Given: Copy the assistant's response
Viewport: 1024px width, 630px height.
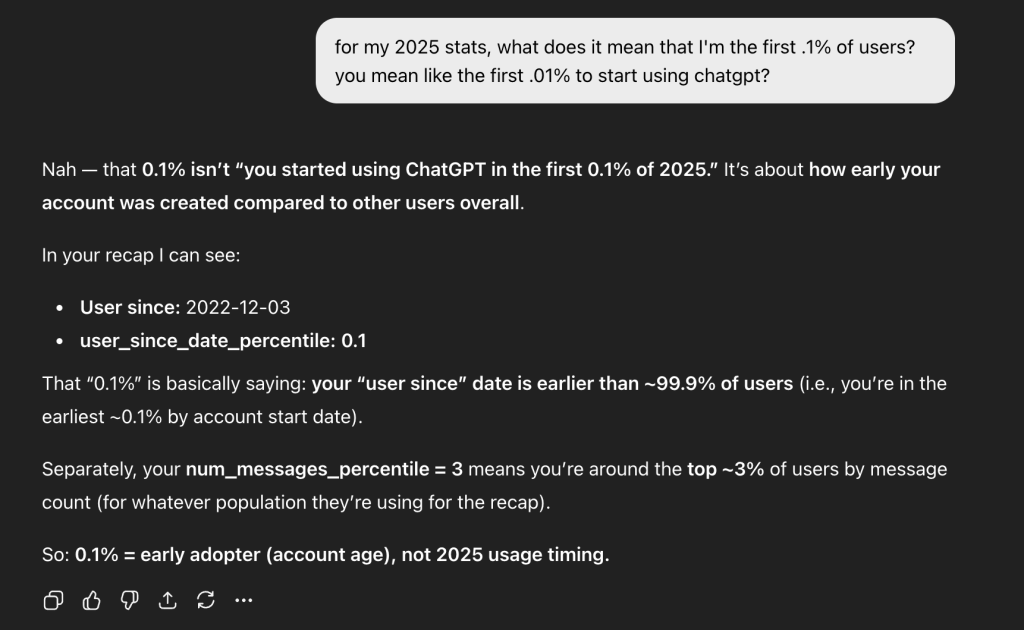Looking at the screenshot, I should point(53,600).
